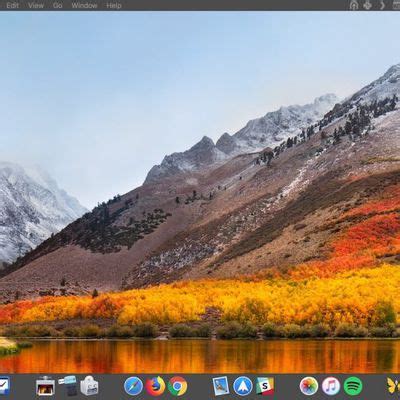Screen dimensions: 400x400
Task: Launch Firefox from the dock
Action: (155, 386)
